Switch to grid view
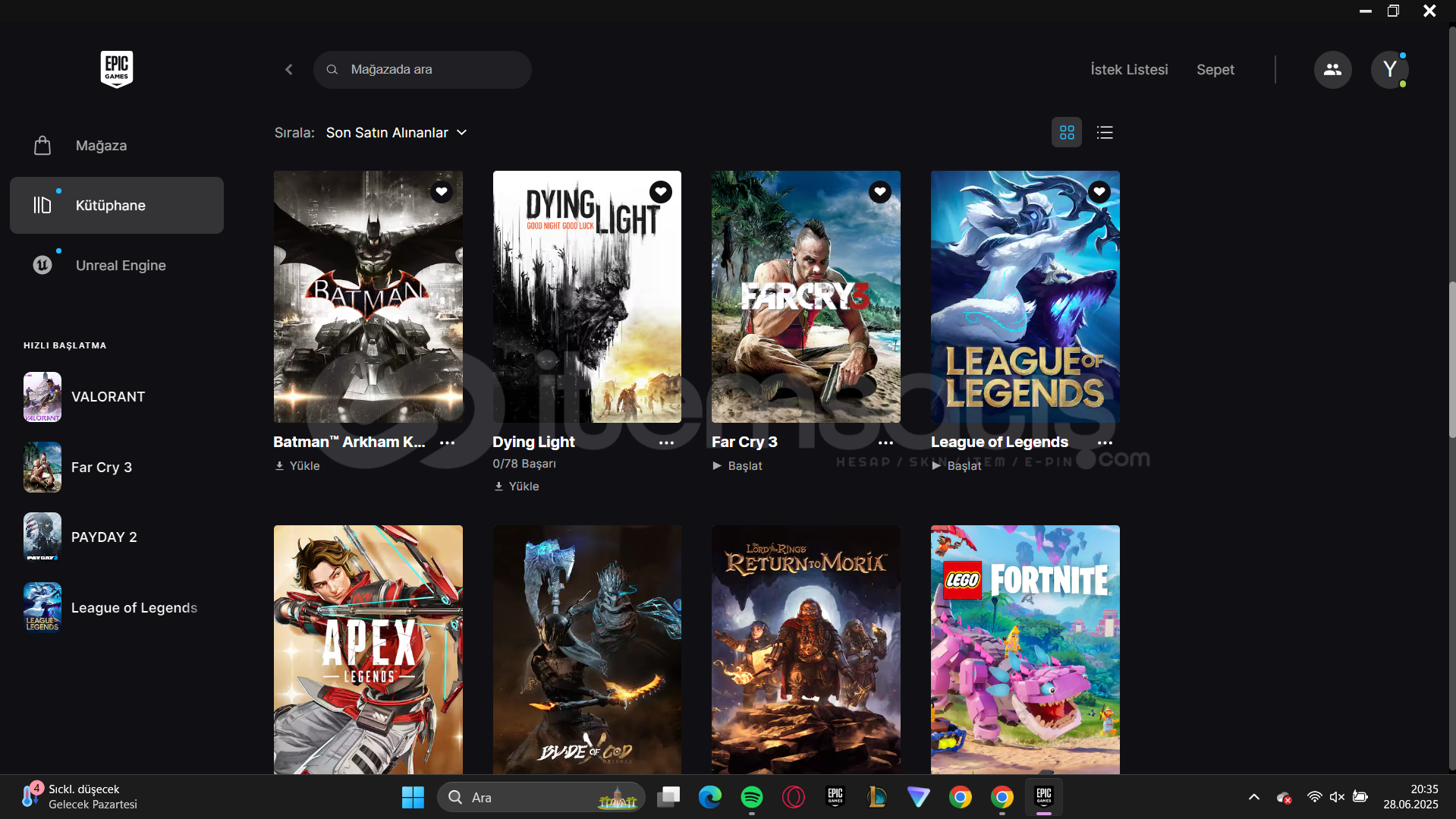 pos(1067,133)
